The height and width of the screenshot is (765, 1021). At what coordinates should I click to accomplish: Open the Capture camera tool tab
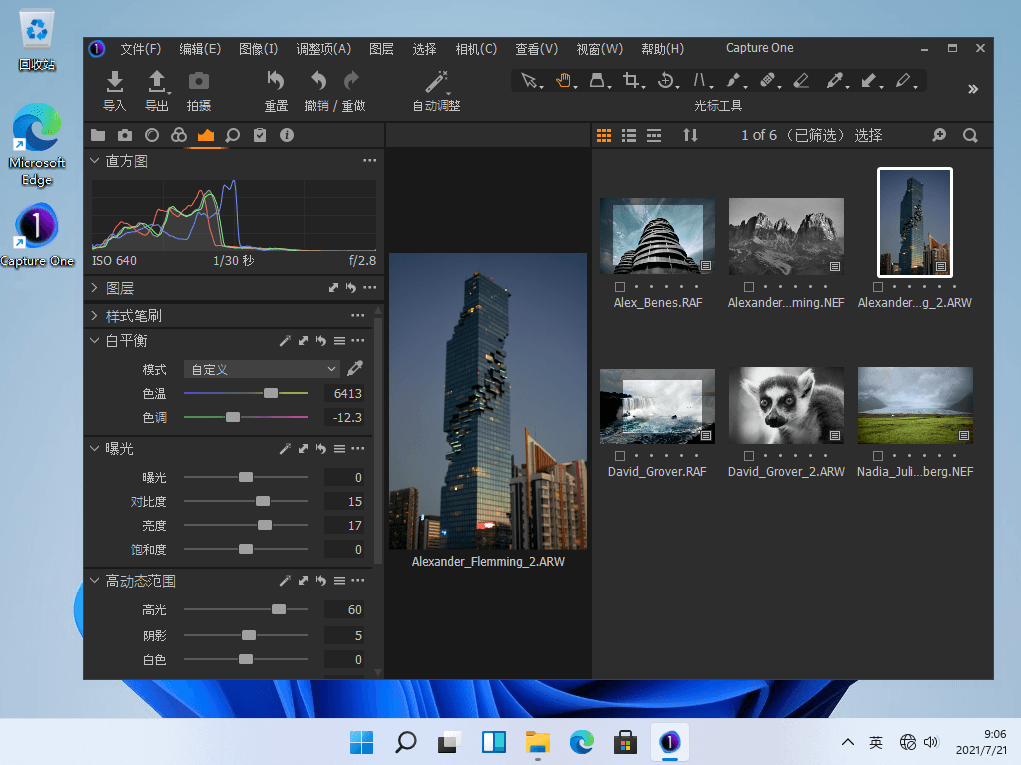click(x=125, y=135)
